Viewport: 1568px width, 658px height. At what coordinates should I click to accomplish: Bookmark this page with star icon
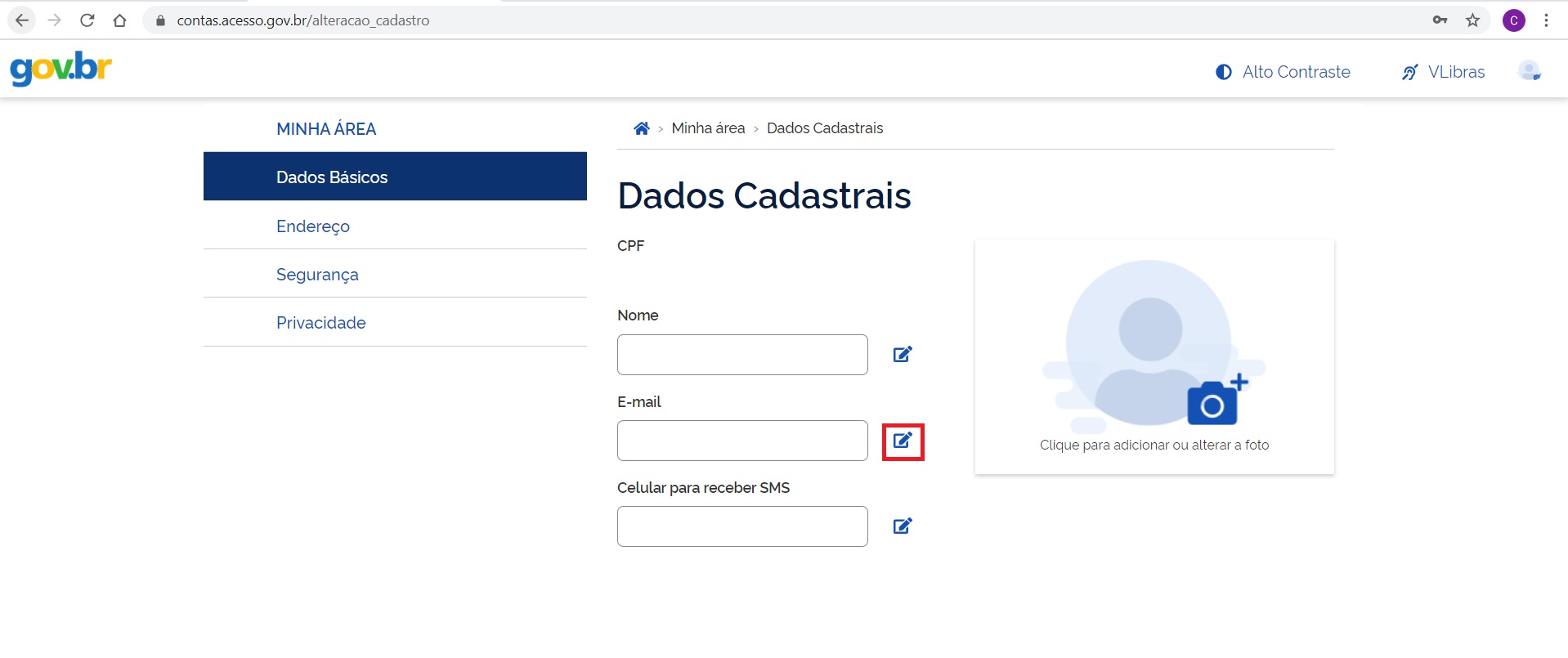coord(1472,20)
